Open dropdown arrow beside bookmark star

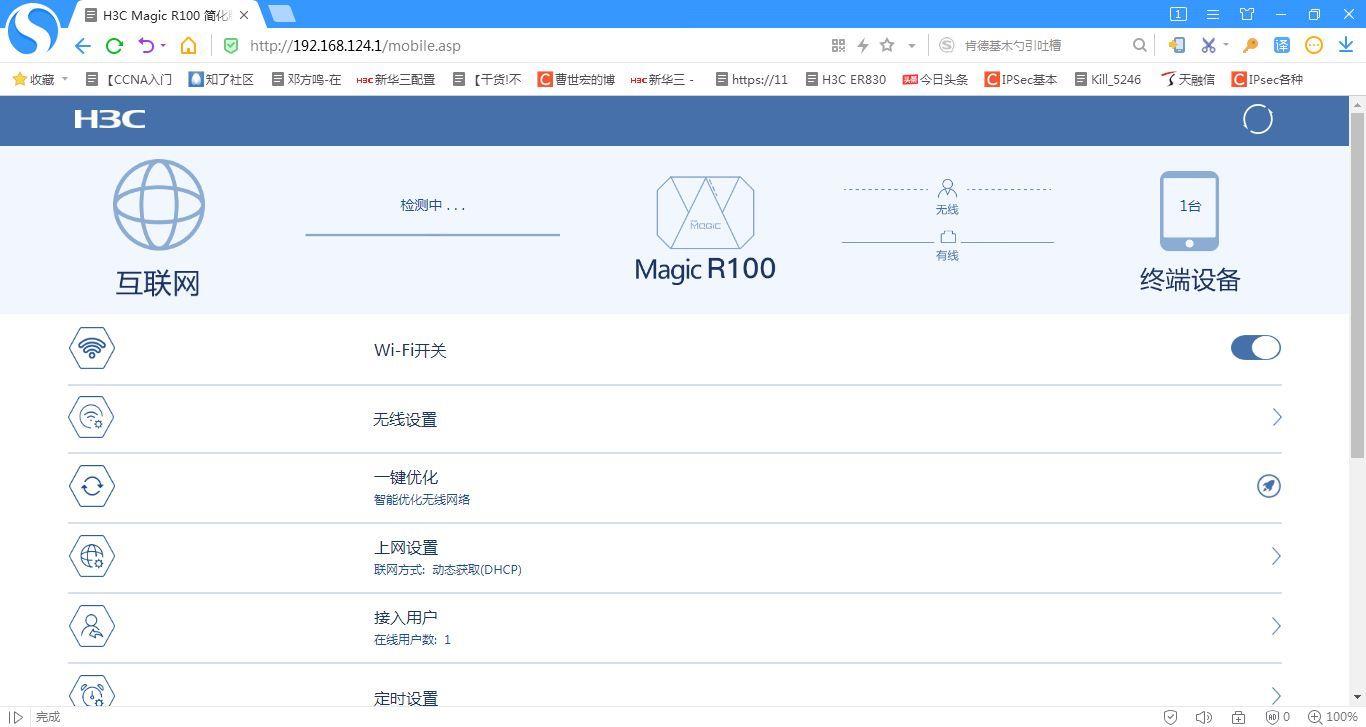coord(911,45)
